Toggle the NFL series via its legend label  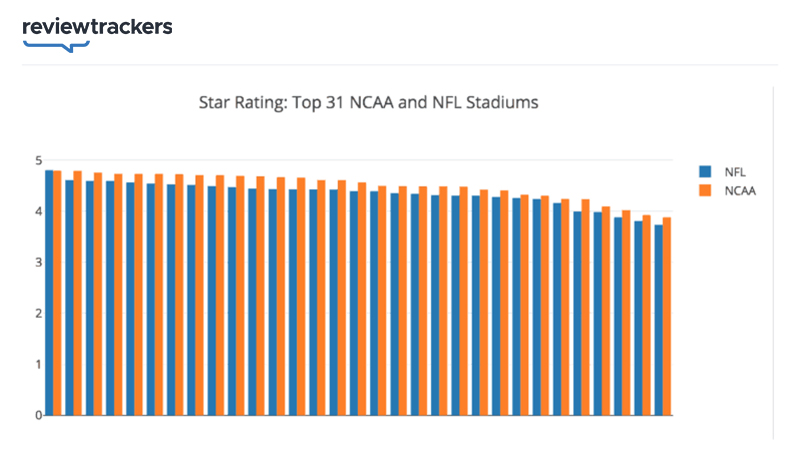click(x=734, y=171)
